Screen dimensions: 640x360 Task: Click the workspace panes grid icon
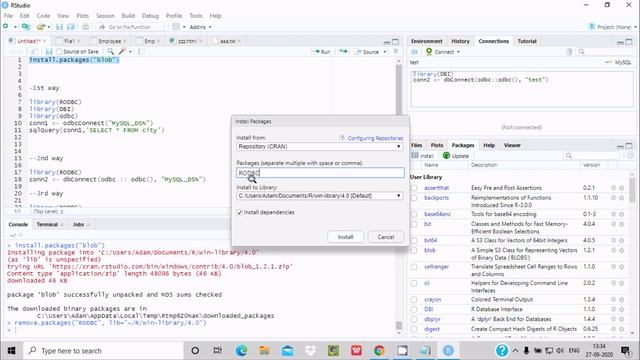coord(176,27)
